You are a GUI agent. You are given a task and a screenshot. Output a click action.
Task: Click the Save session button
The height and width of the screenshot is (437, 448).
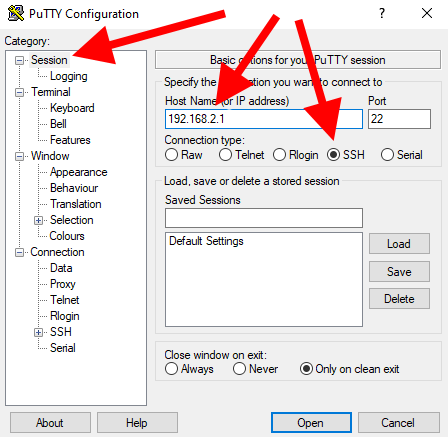tap(399, 272)
